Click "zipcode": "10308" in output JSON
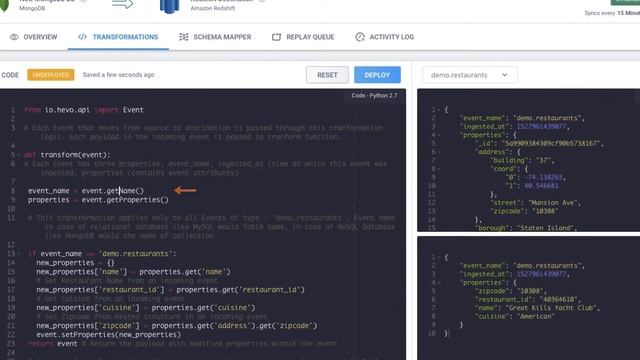 pyautogui.click(x=511, y=291)
